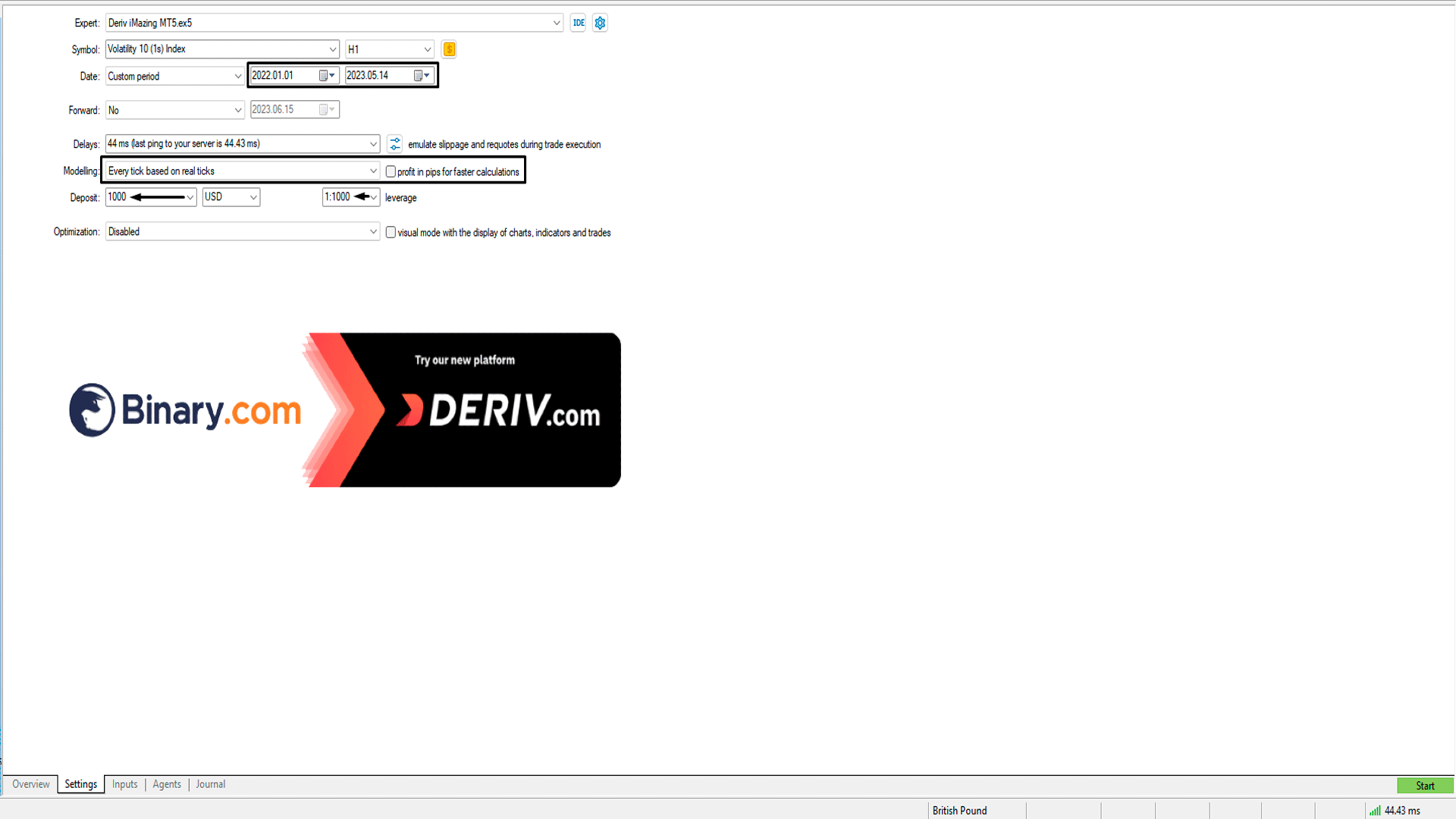The height and width of the screenshot is (819, 1456).
Task: Enable profit in pips checkbox
Action: pyautogui.click(x=391, y=171)
